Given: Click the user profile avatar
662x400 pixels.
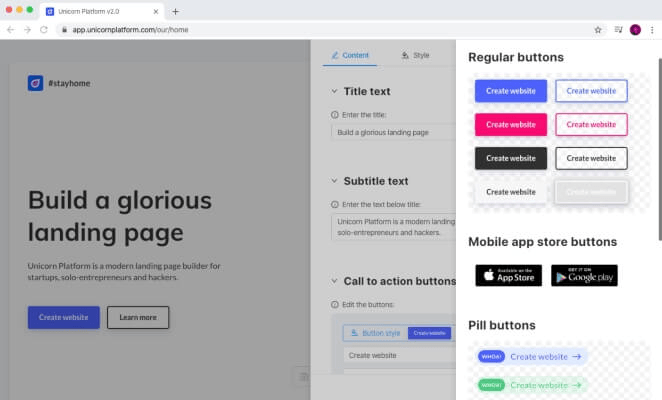Looking at the screenshot, I should 635,30.
